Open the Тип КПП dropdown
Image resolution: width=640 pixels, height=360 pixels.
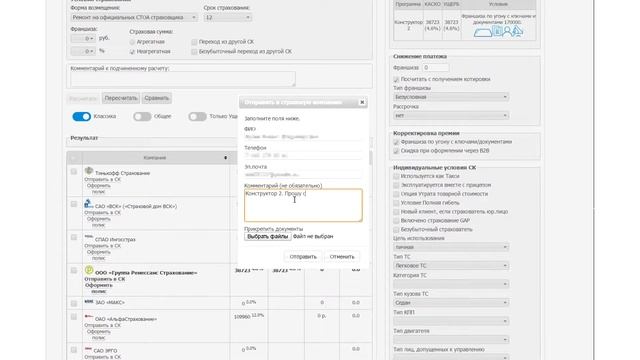click(x=451, y=321)
